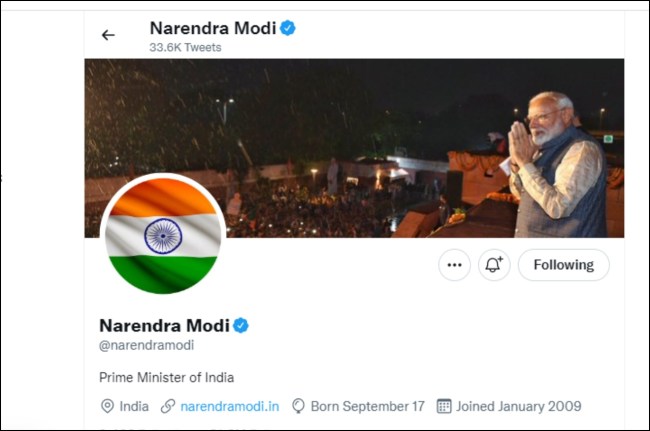Click the back arrow icon
The height and width of the screenshot is (431, 650).
pyautogui.click(x=108, y=35)
